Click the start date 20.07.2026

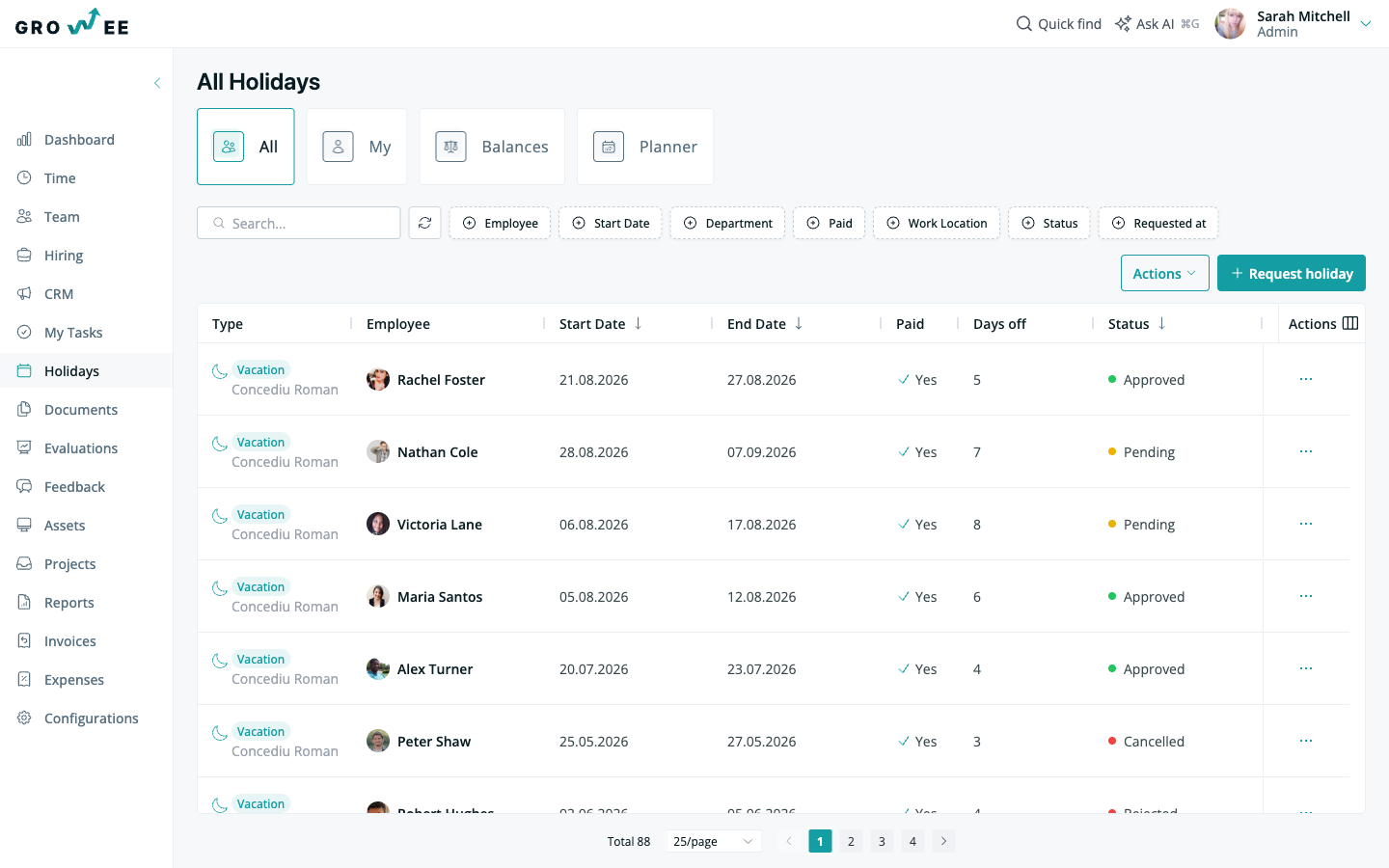pos(593,669)
